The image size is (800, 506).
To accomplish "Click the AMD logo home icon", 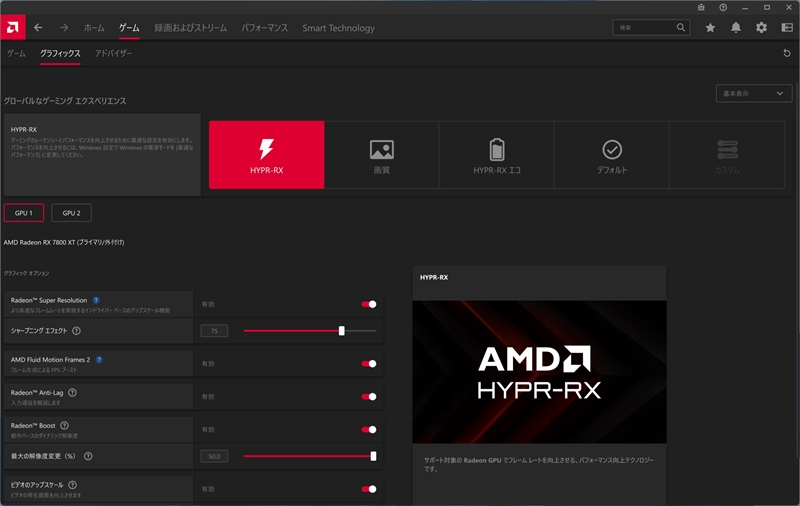I will point(13,28).
